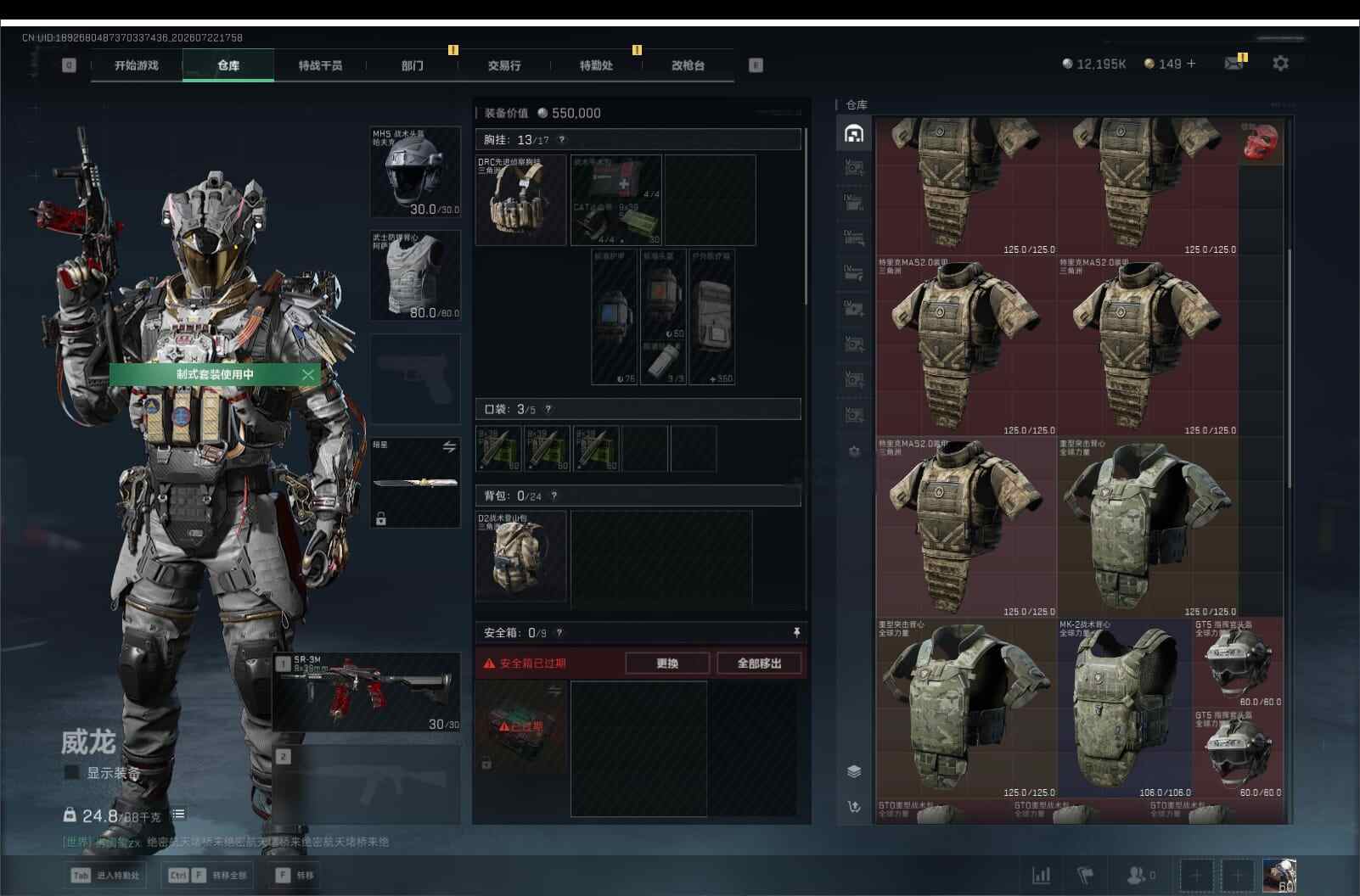Select the item labelled +350 in the chest rig
The image size is (1360, 896).
712,317
